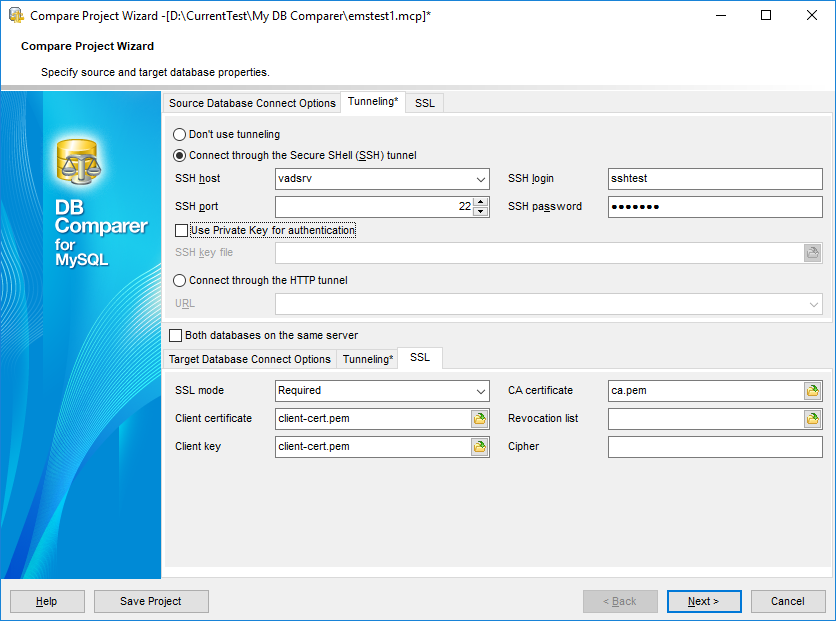
Task: Select Don't use tunneling option
Action: tap(180, 134)
